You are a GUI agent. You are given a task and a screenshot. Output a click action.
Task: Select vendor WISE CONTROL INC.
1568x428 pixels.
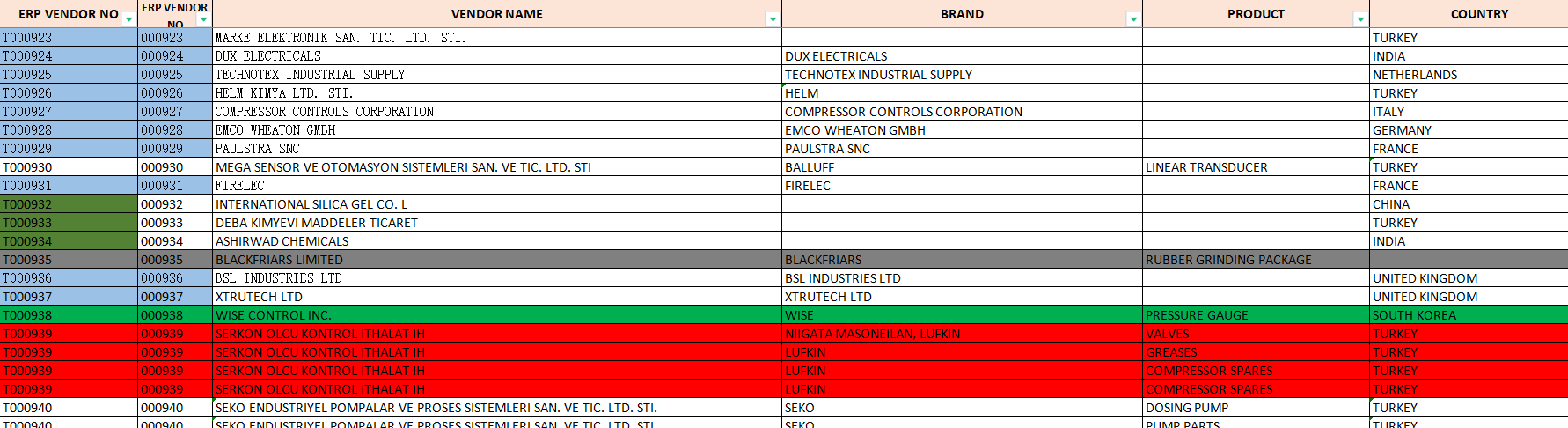(497, 315)
